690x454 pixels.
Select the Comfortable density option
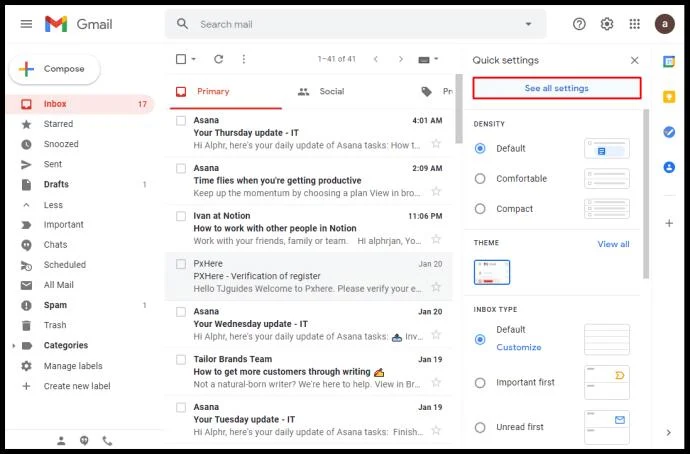click(x=480, y=179)
